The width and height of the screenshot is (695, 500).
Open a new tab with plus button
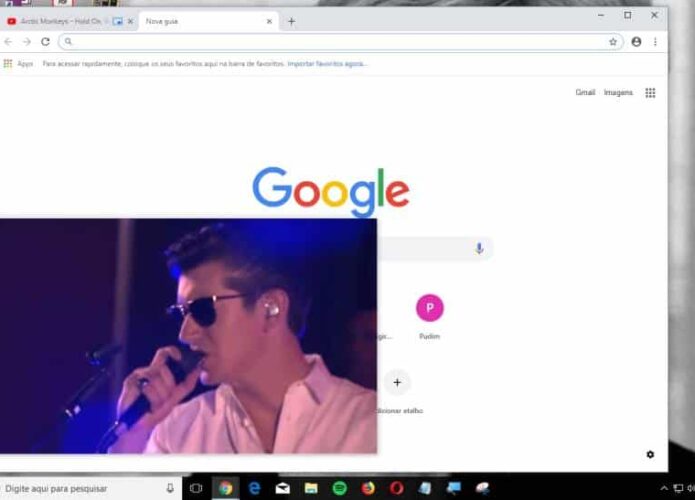point(291,21)
